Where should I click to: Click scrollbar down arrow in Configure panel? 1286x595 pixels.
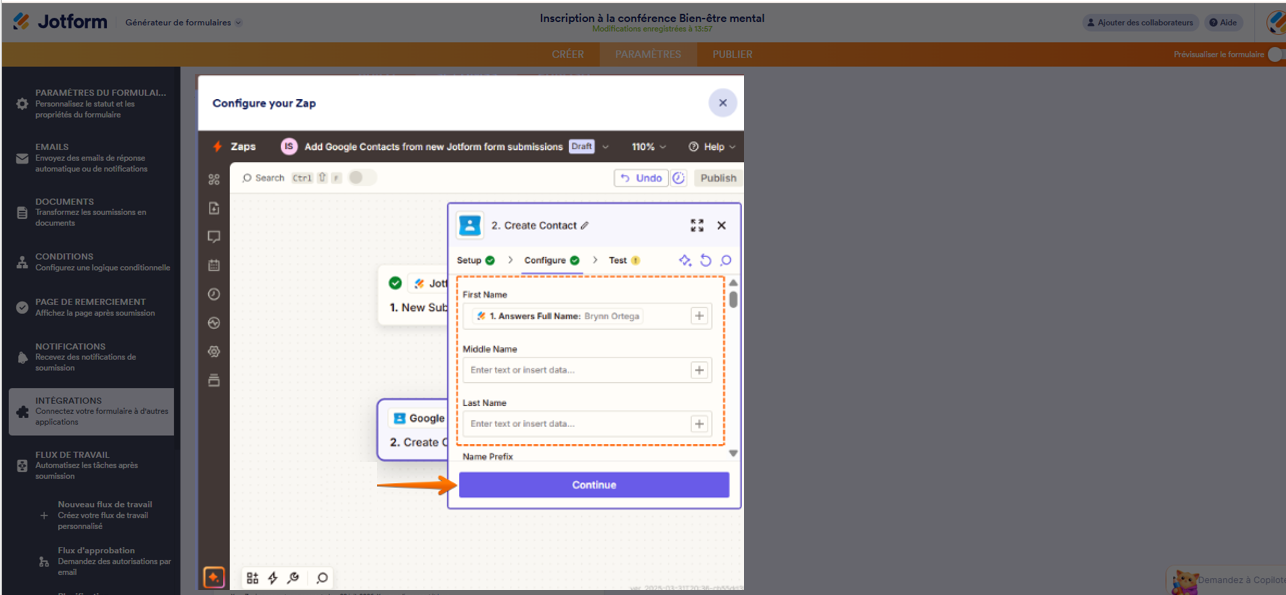733,453
